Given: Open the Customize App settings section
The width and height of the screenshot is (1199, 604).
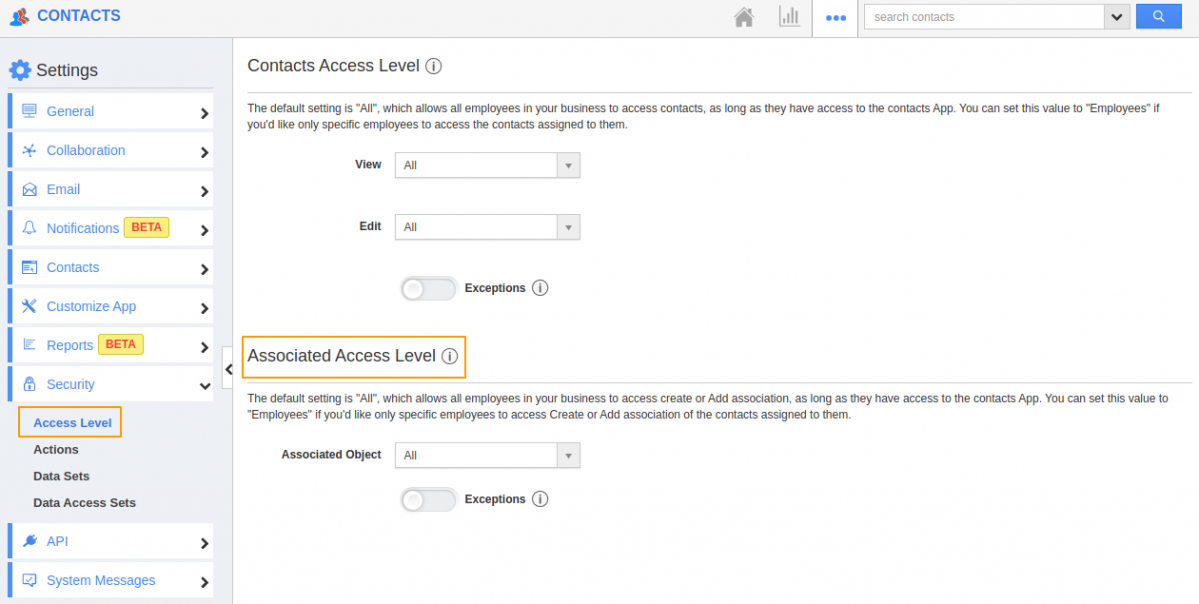Looking at the screenshot, I should (x=110, y=307).
